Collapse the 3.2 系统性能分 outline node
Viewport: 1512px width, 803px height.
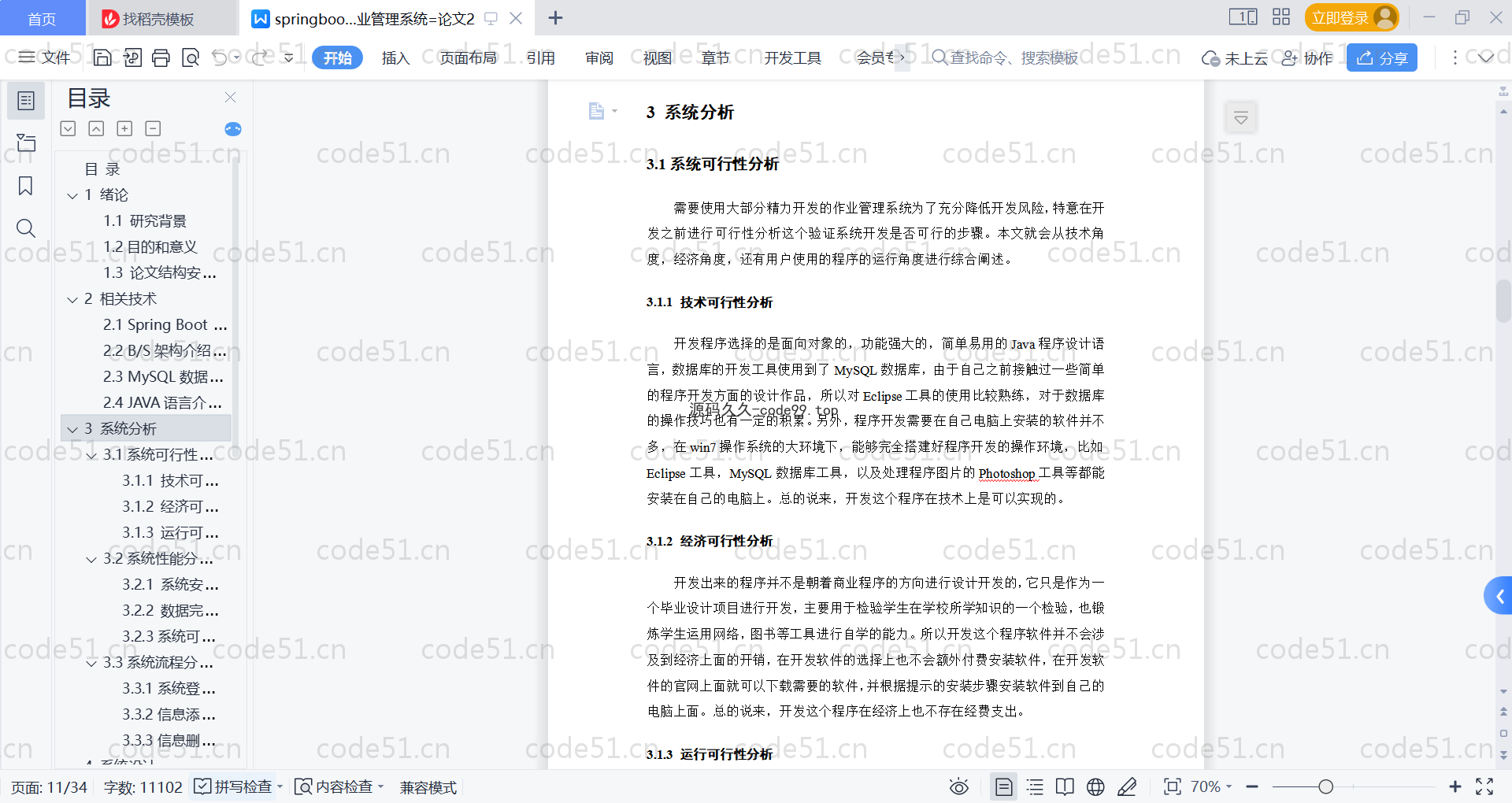(x=91, y=559)
